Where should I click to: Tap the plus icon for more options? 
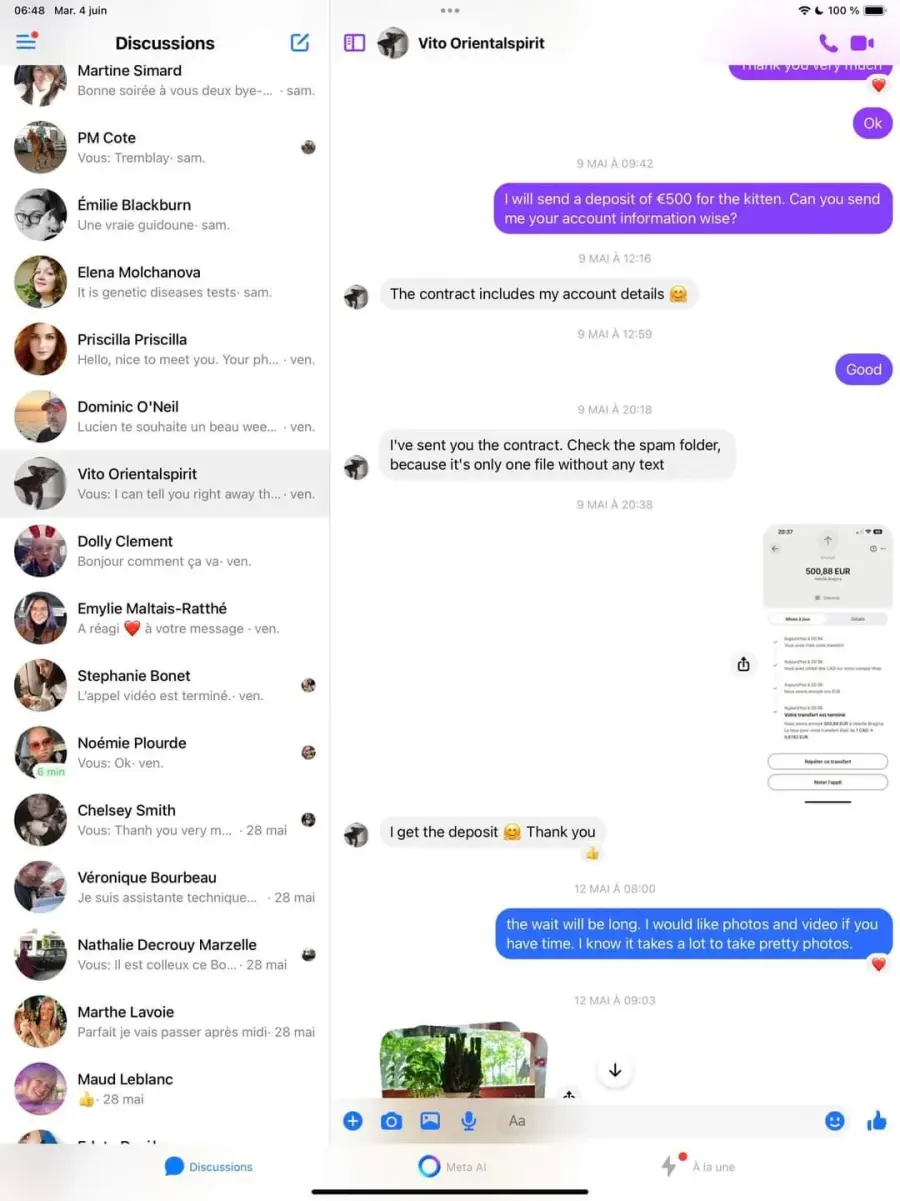pyautogui.click(x=353, y=1121)
